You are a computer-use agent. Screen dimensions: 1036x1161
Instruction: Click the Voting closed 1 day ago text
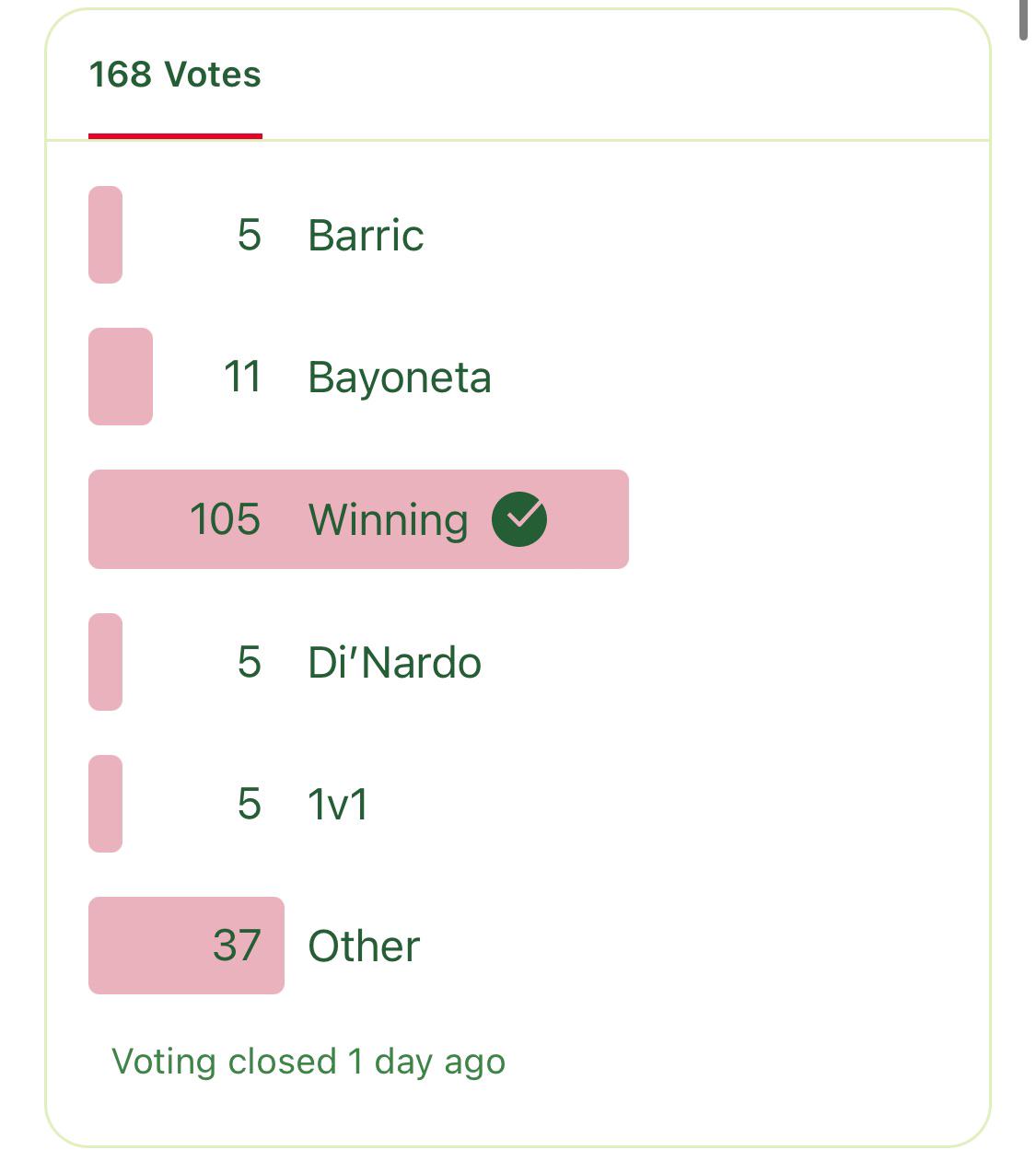[x=308, y=1062]
